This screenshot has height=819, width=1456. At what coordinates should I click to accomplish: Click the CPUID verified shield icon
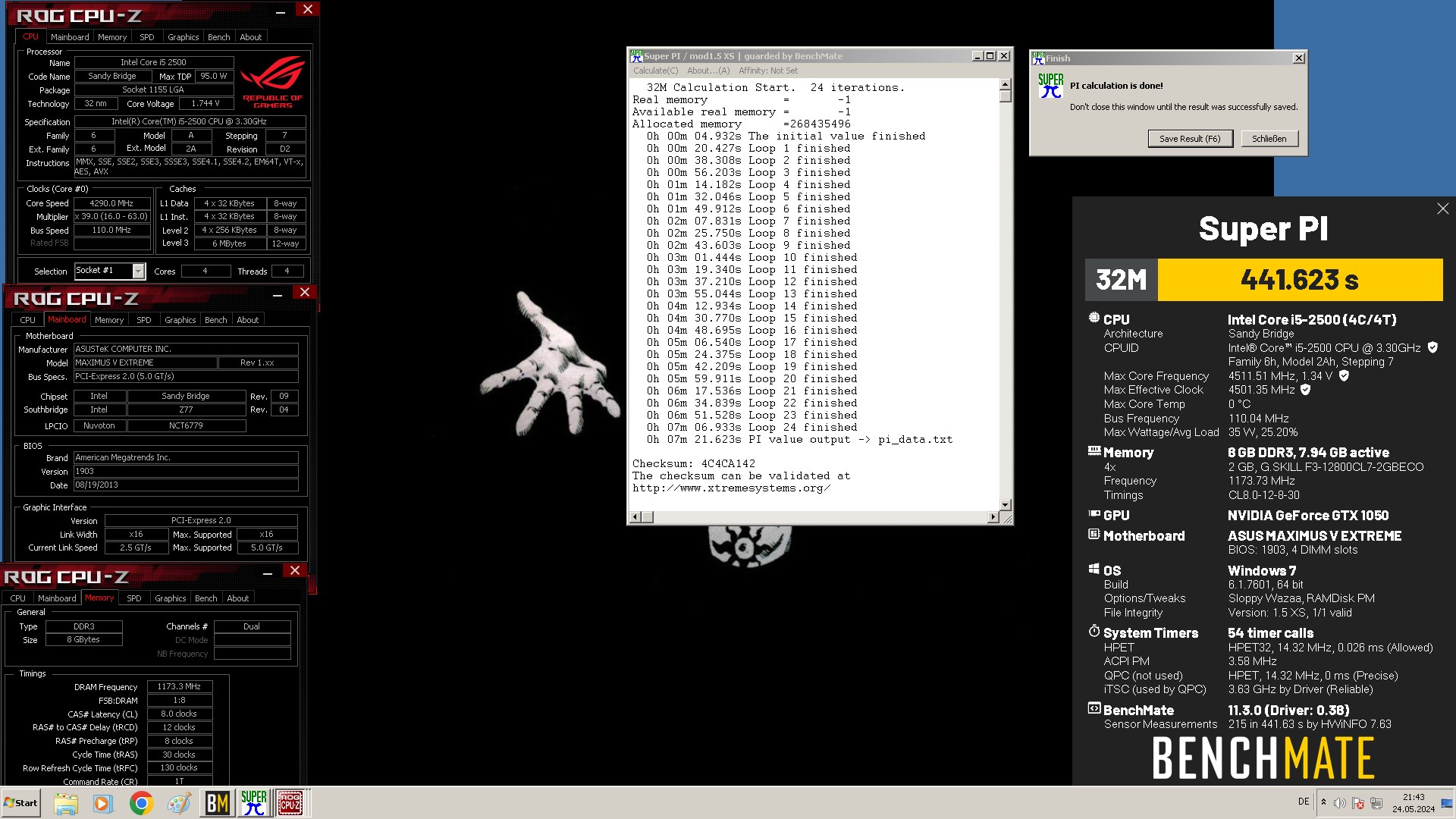pyautogui.click(x=1432, y=347)
